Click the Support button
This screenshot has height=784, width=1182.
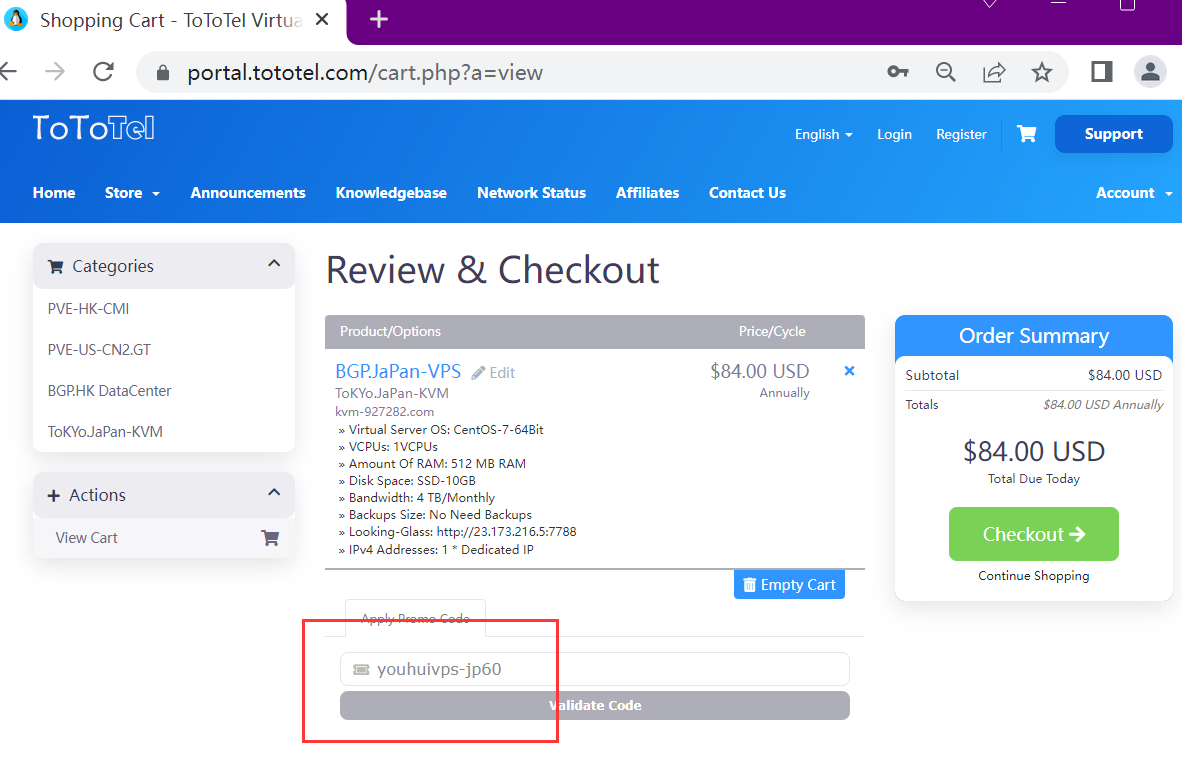[1113, 134]
